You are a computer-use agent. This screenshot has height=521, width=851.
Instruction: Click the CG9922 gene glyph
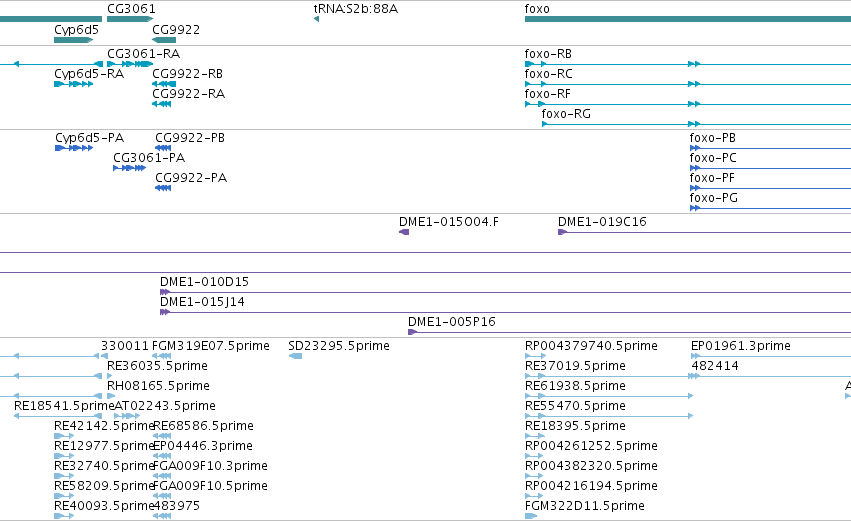click(164, 40)
